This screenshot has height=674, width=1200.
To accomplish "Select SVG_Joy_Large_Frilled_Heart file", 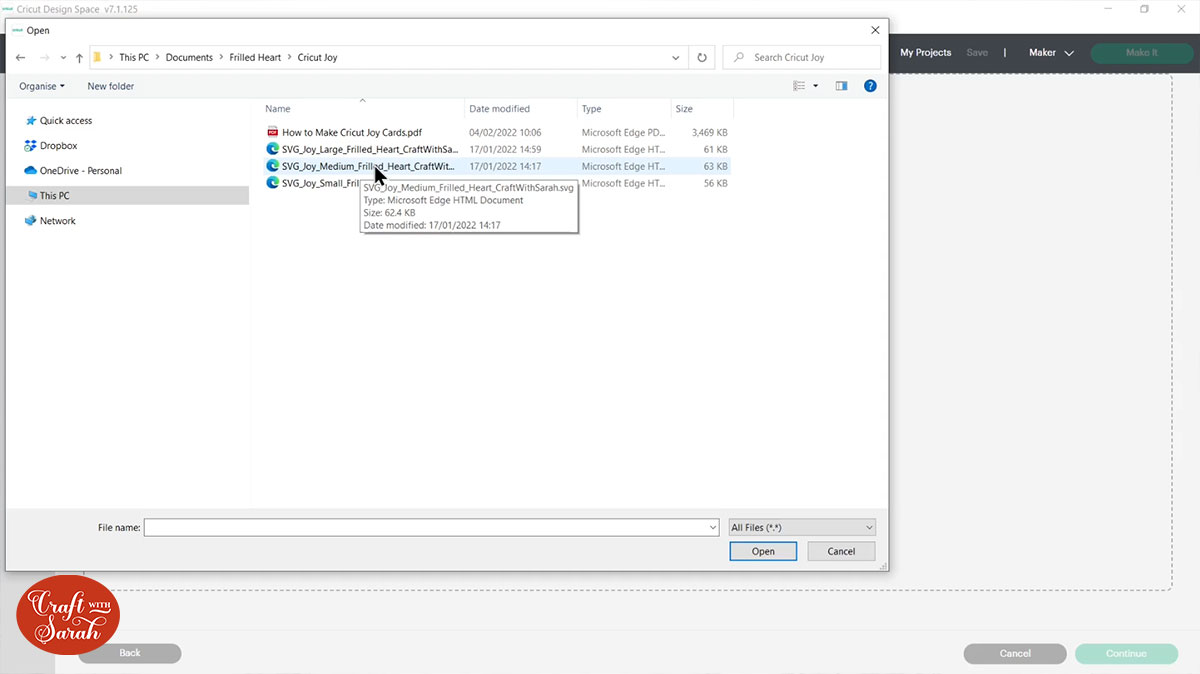I will coord(369,149).
